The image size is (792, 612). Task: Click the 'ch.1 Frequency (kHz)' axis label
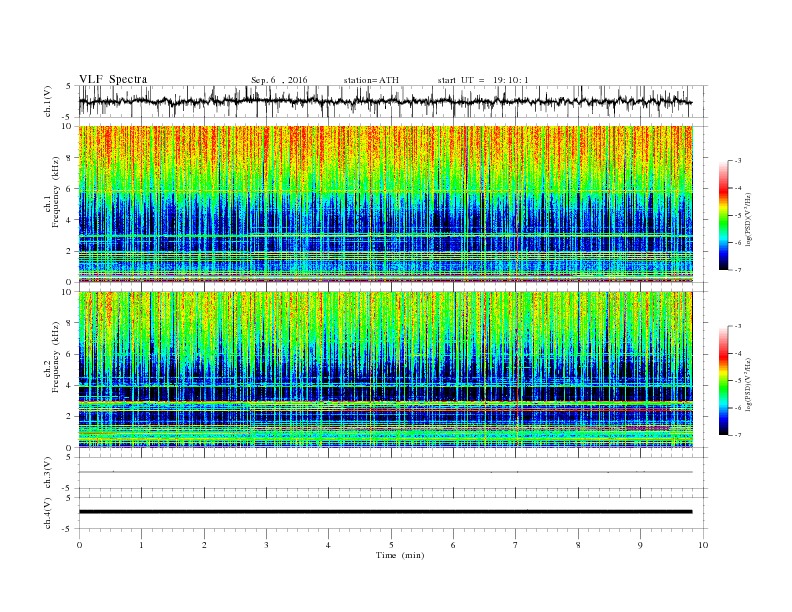(x=52, y=193)
